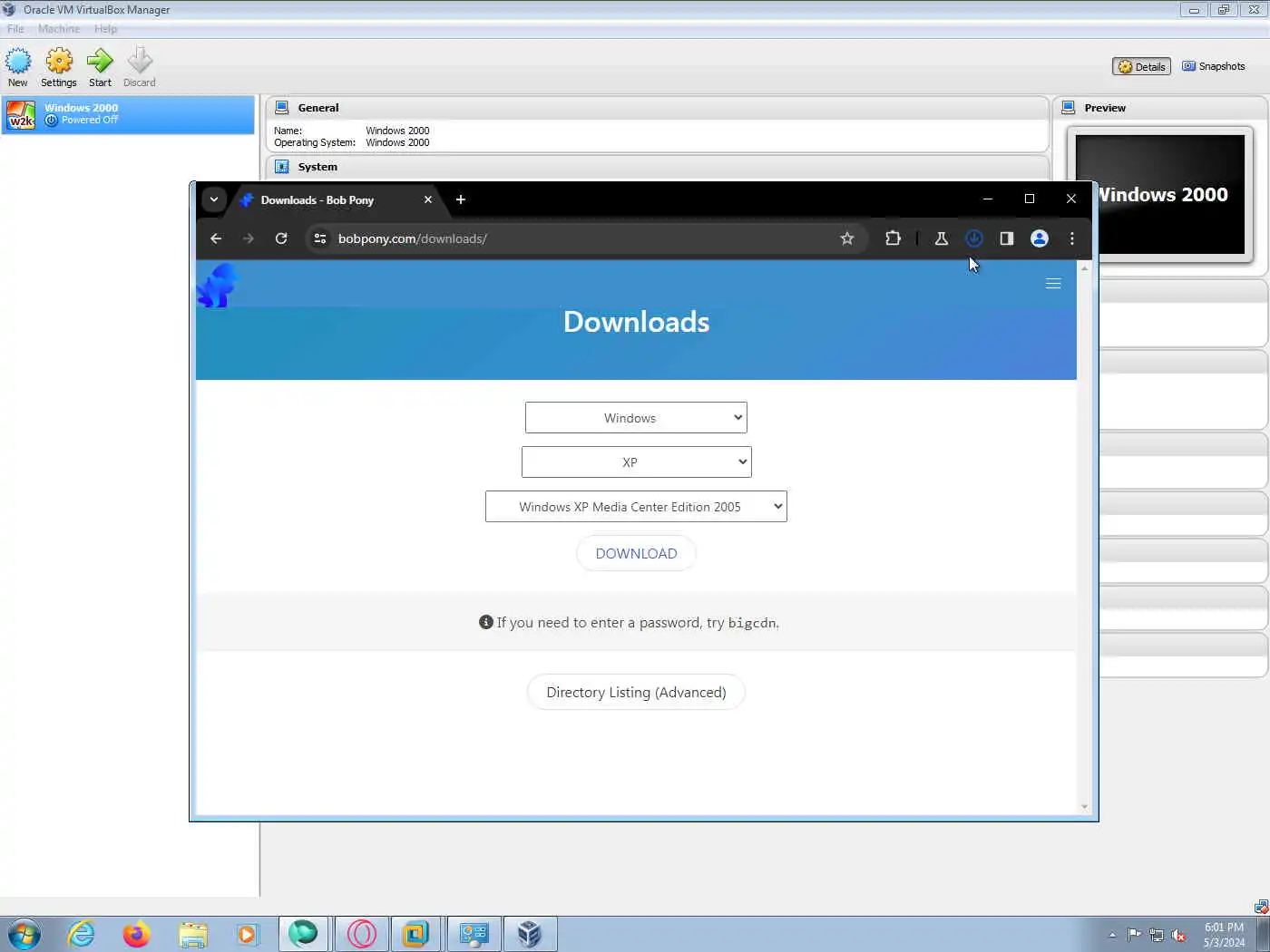1270x952 pixels.
Task: Click the network tray icon
Action: coord(1157,935)
